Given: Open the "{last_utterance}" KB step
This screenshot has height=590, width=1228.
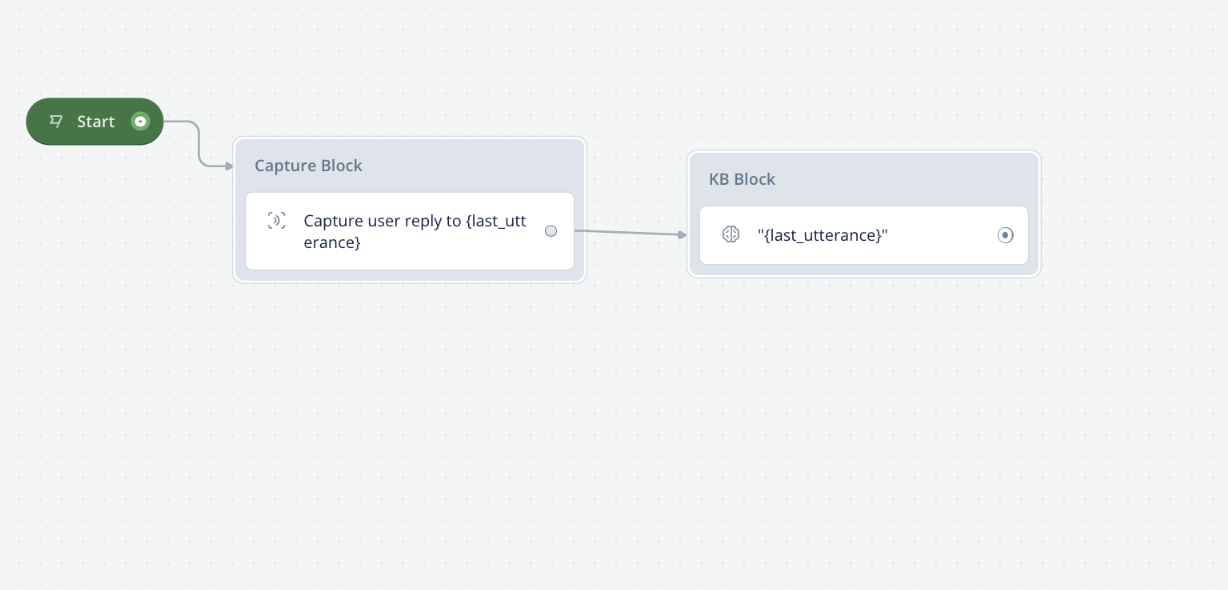Looking at the screenshot, I should click(864, 235).
